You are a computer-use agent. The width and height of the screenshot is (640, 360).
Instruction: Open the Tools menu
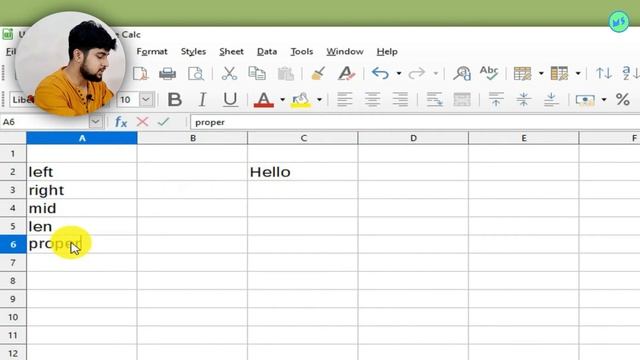302,52
